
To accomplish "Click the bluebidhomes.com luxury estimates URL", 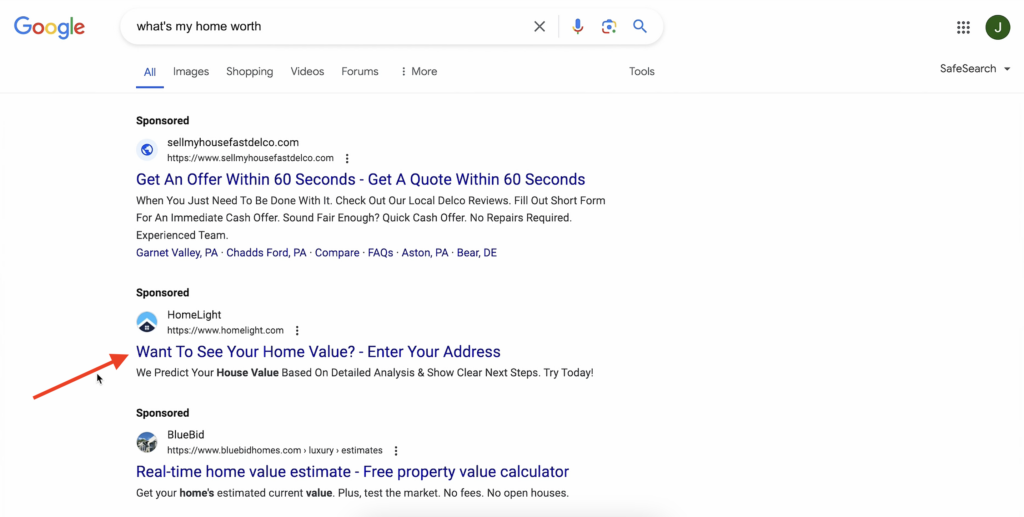I will point(275,450).
